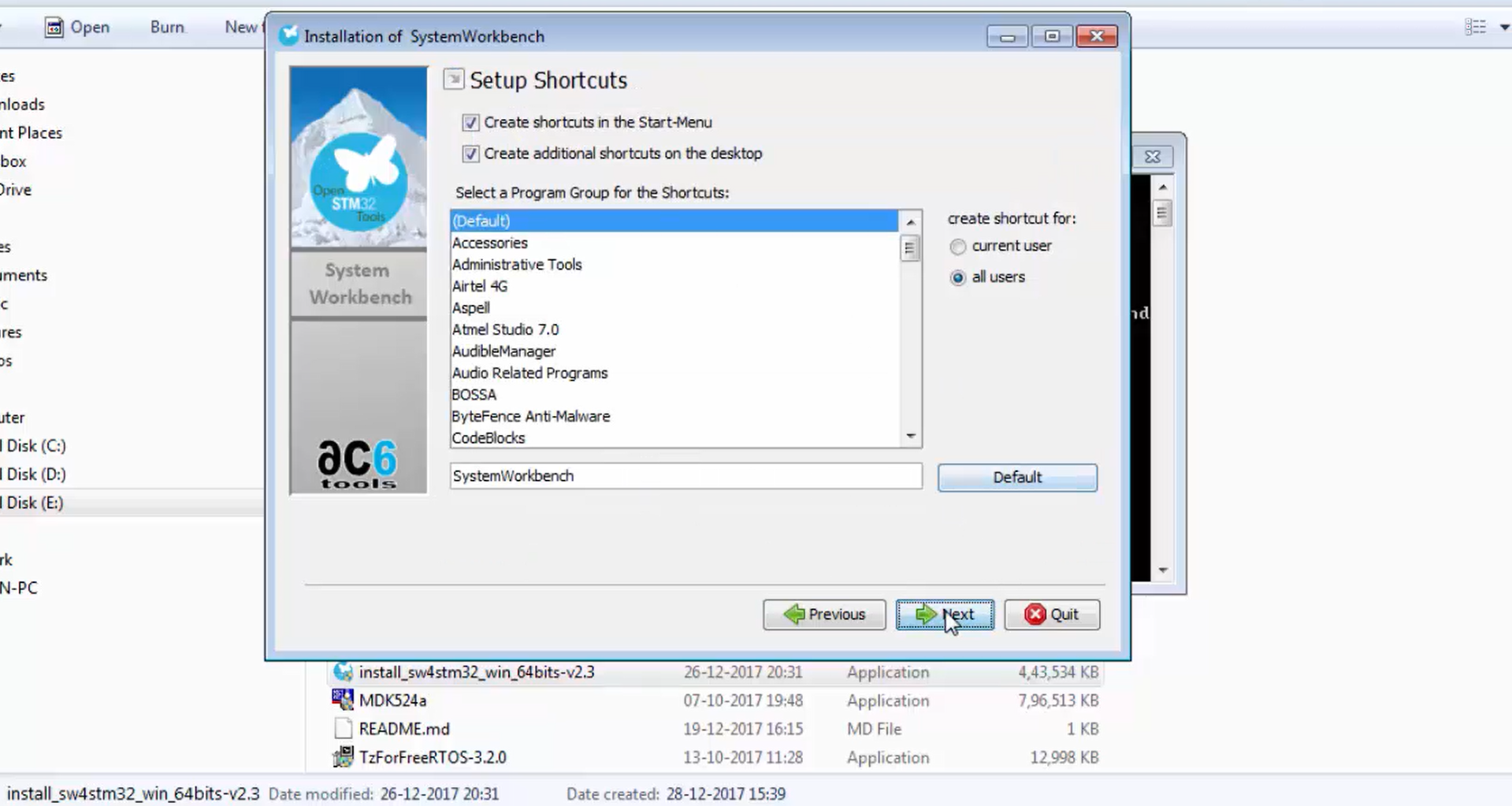
Task: Open Local Disk (C:) in sidebar
Action: [x=33, y=446]
